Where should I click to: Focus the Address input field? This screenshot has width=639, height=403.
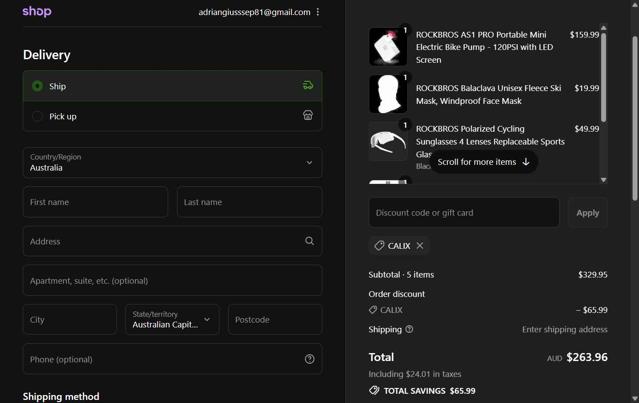(172, 241)
